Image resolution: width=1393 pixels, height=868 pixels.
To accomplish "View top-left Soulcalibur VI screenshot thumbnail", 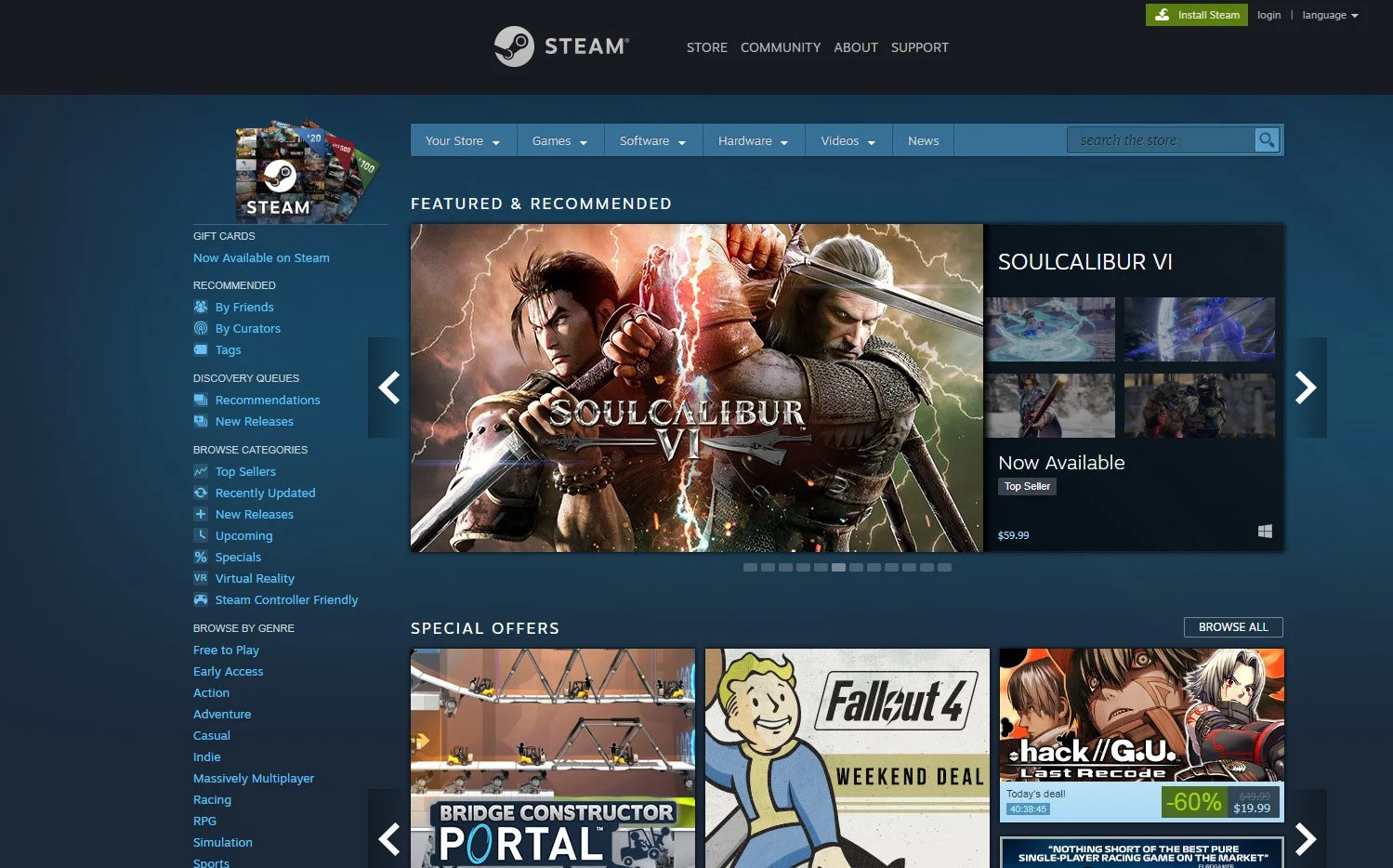I will point(1050,329).
